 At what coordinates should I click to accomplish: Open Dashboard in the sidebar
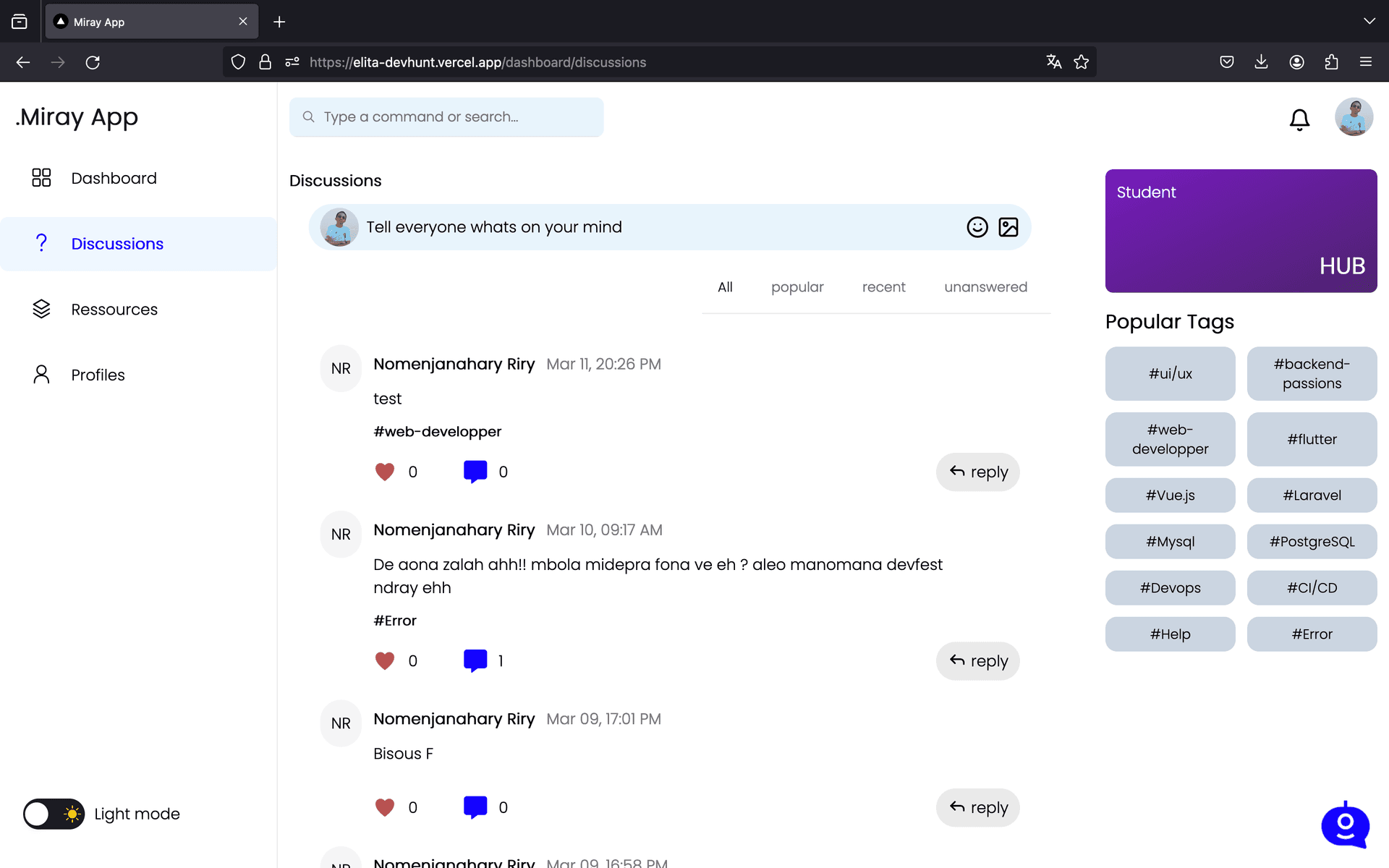tap(138, 178)
